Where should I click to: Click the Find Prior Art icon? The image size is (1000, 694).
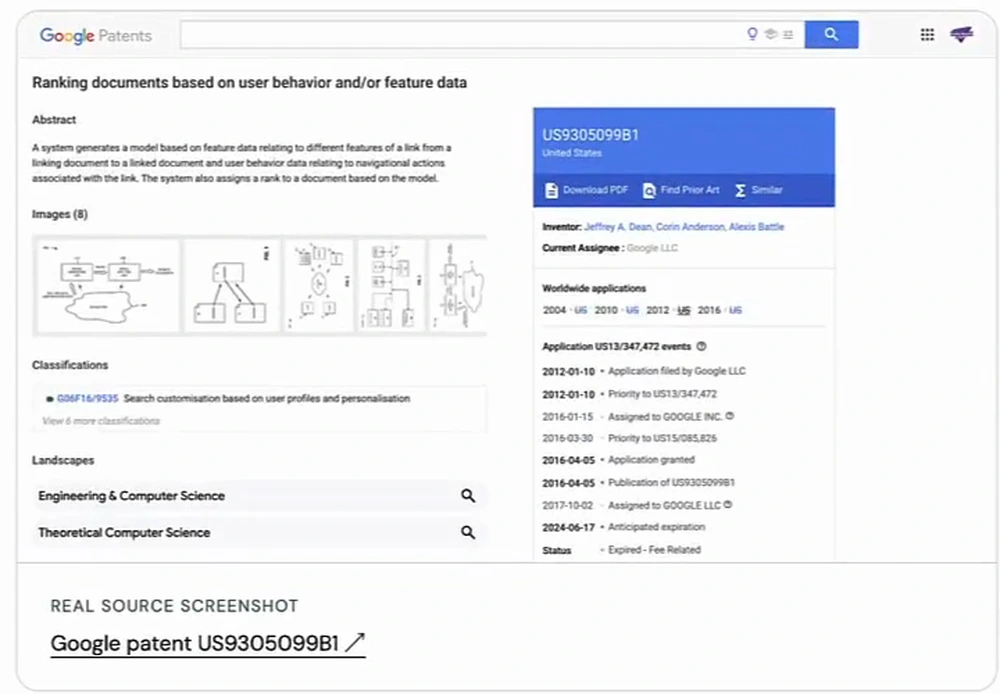coord(649,190)
